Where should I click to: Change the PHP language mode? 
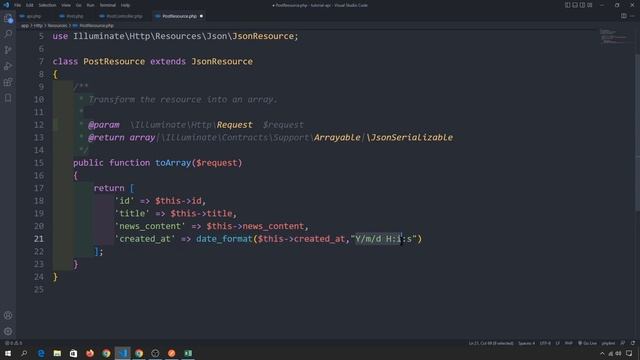pos(569,343)
